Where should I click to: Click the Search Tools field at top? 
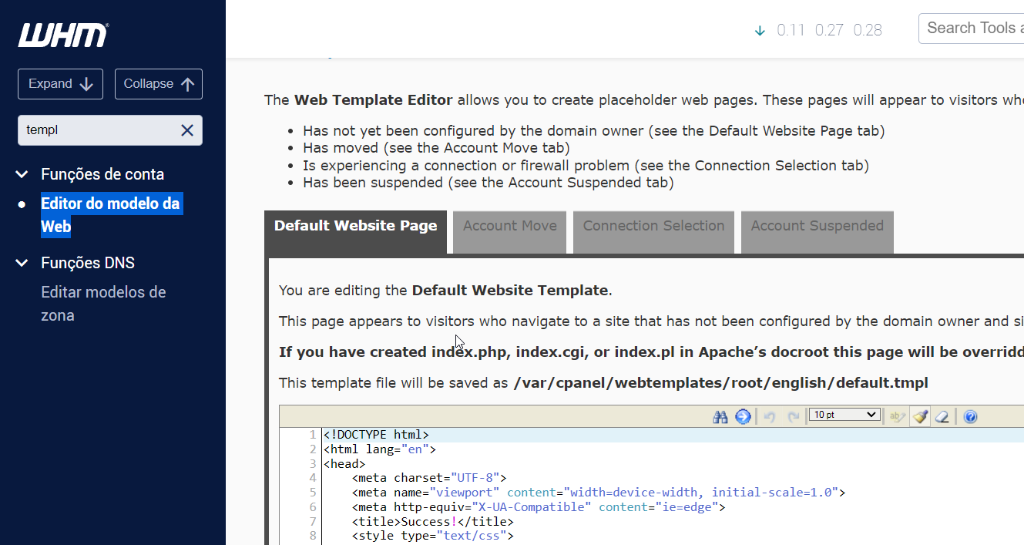971,29
